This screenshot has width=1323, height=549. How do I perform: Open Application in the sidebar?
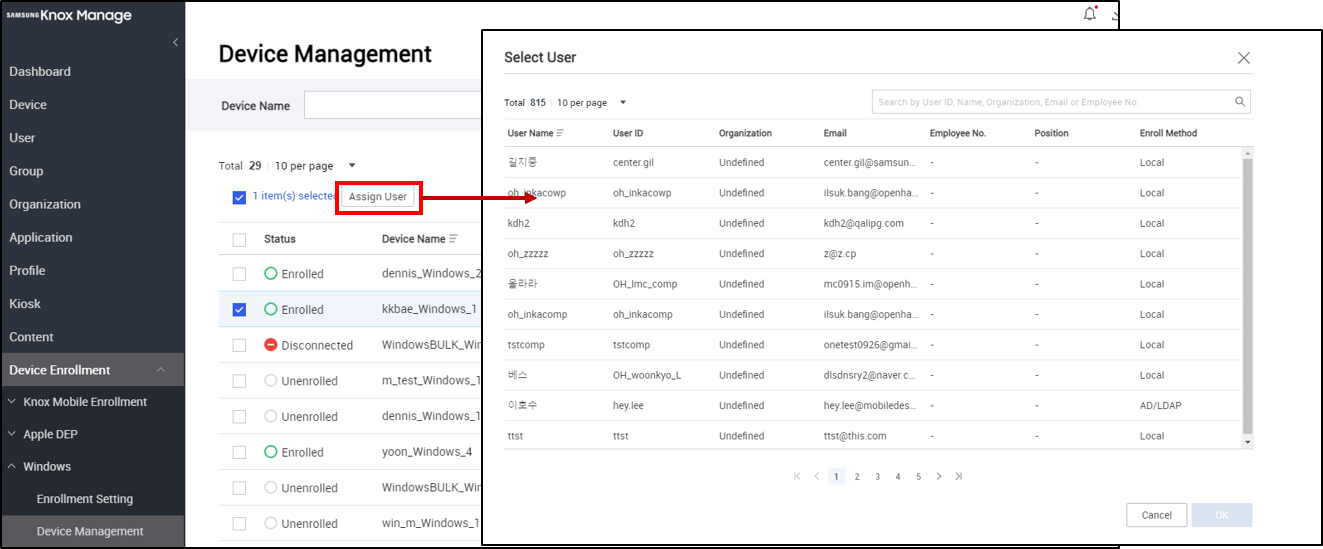pyautogui.click(x=41, y=238)
